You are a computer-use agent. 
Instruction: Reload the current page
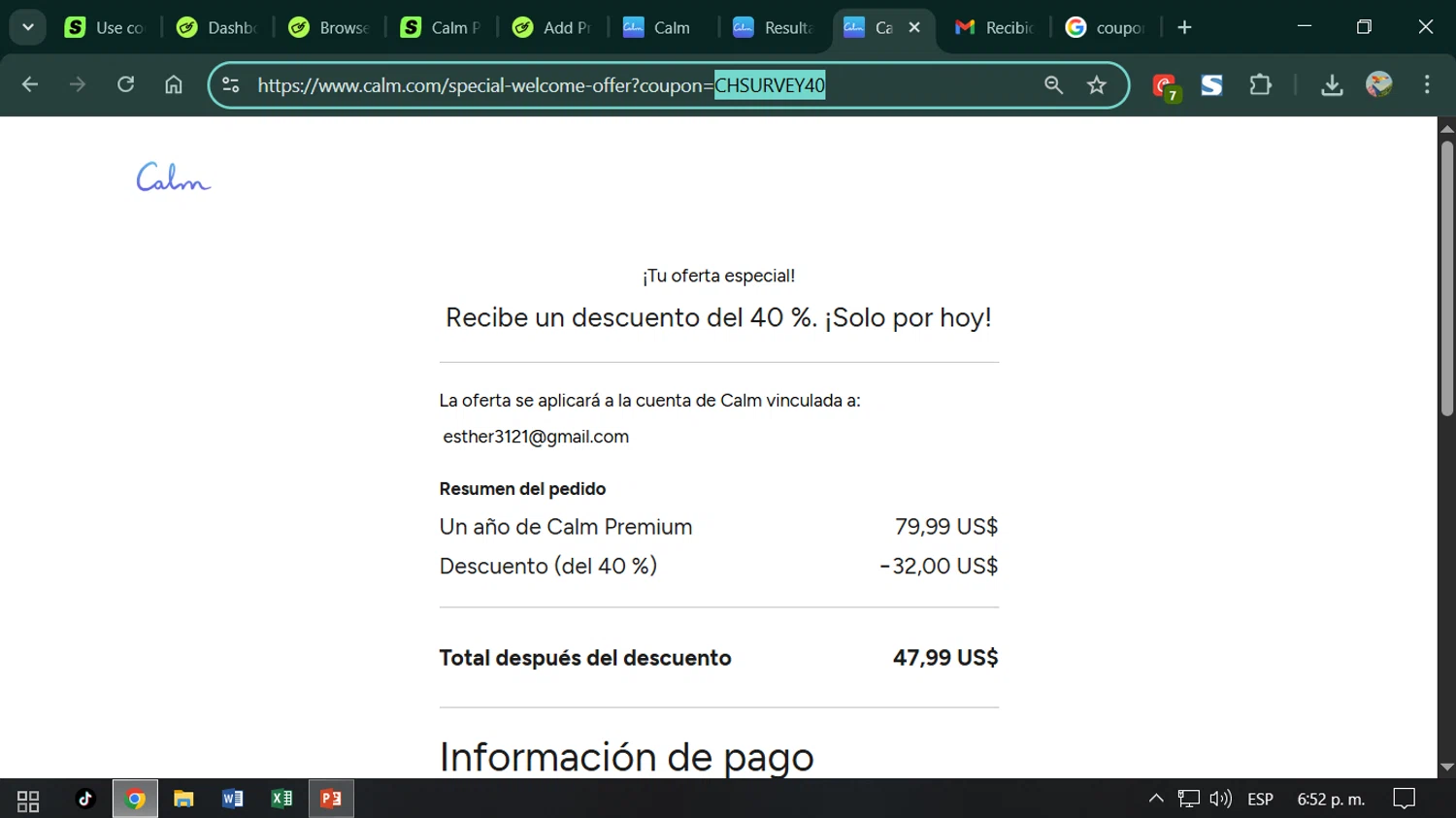[x=125, y=84]
